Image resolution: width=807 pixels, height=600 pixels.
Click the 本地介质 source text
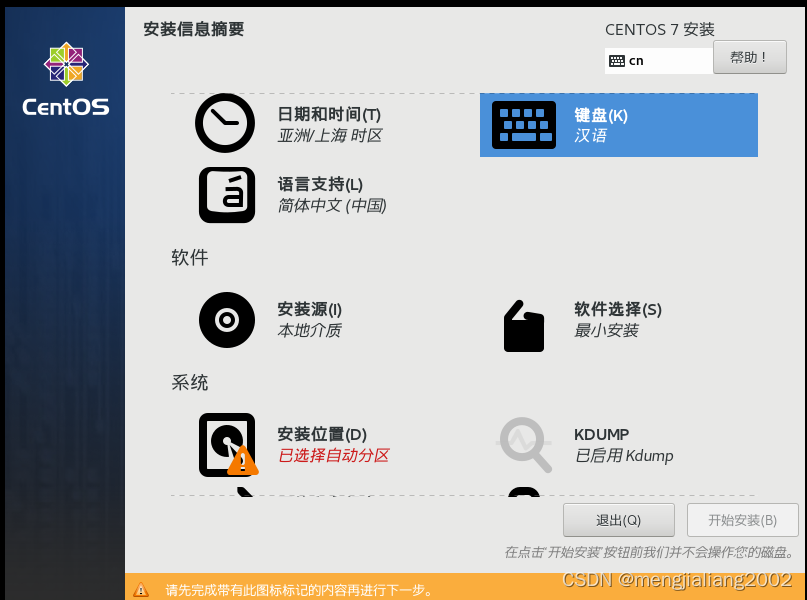[x=309, y=330]
